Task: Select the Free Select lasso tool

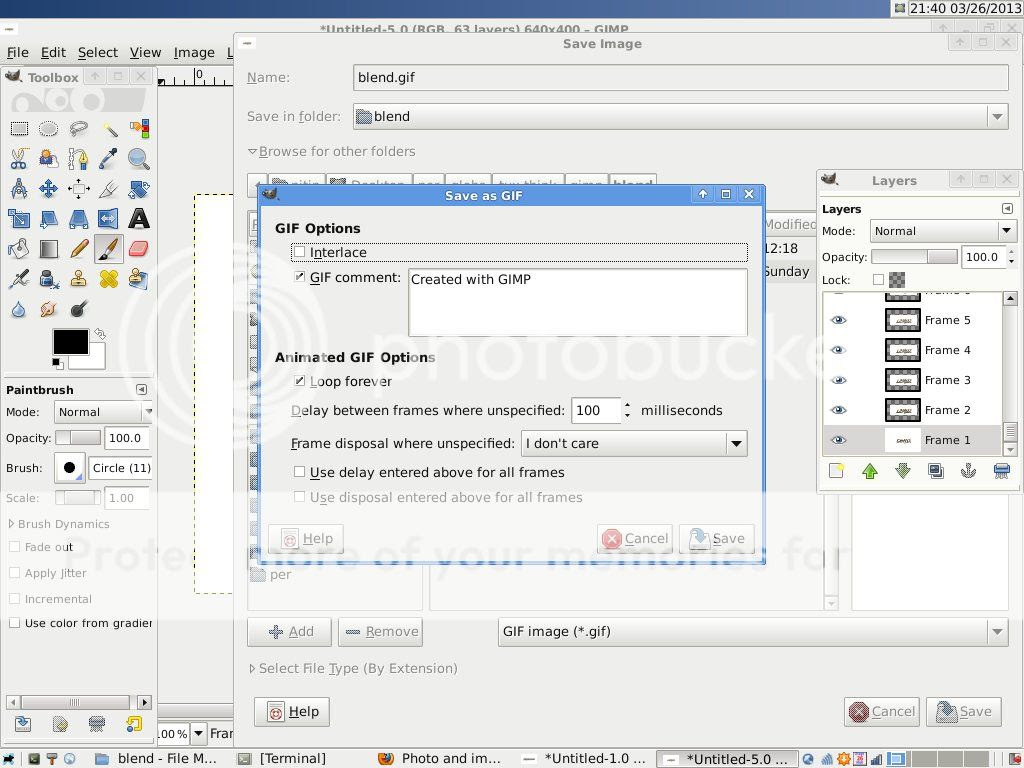Action: (78, 129)
